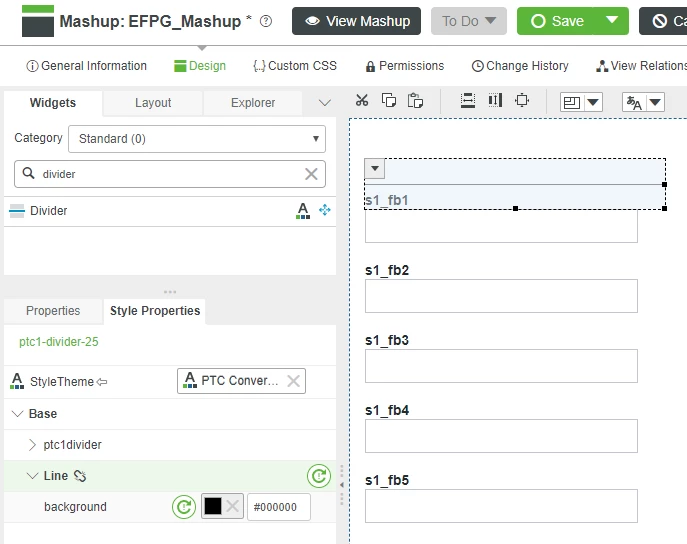Expand the ptc1divider tree item
This screenshot has width=687, height=544.
32,445
